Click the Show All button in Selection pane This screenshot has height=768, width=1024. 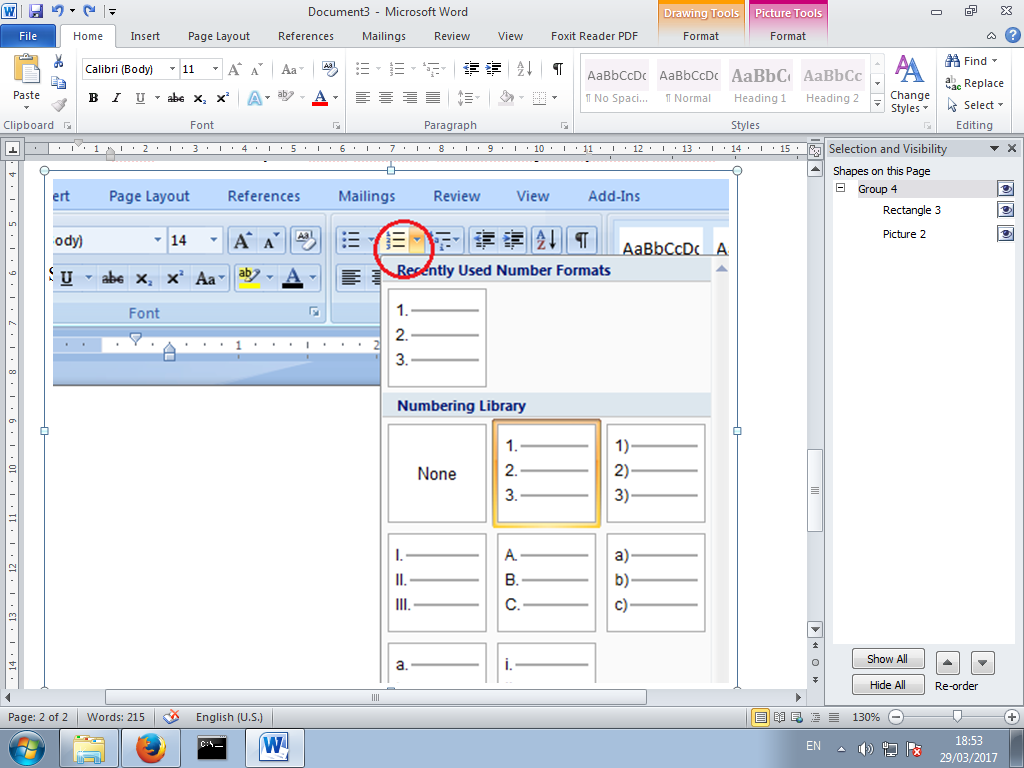coord(888,658)
